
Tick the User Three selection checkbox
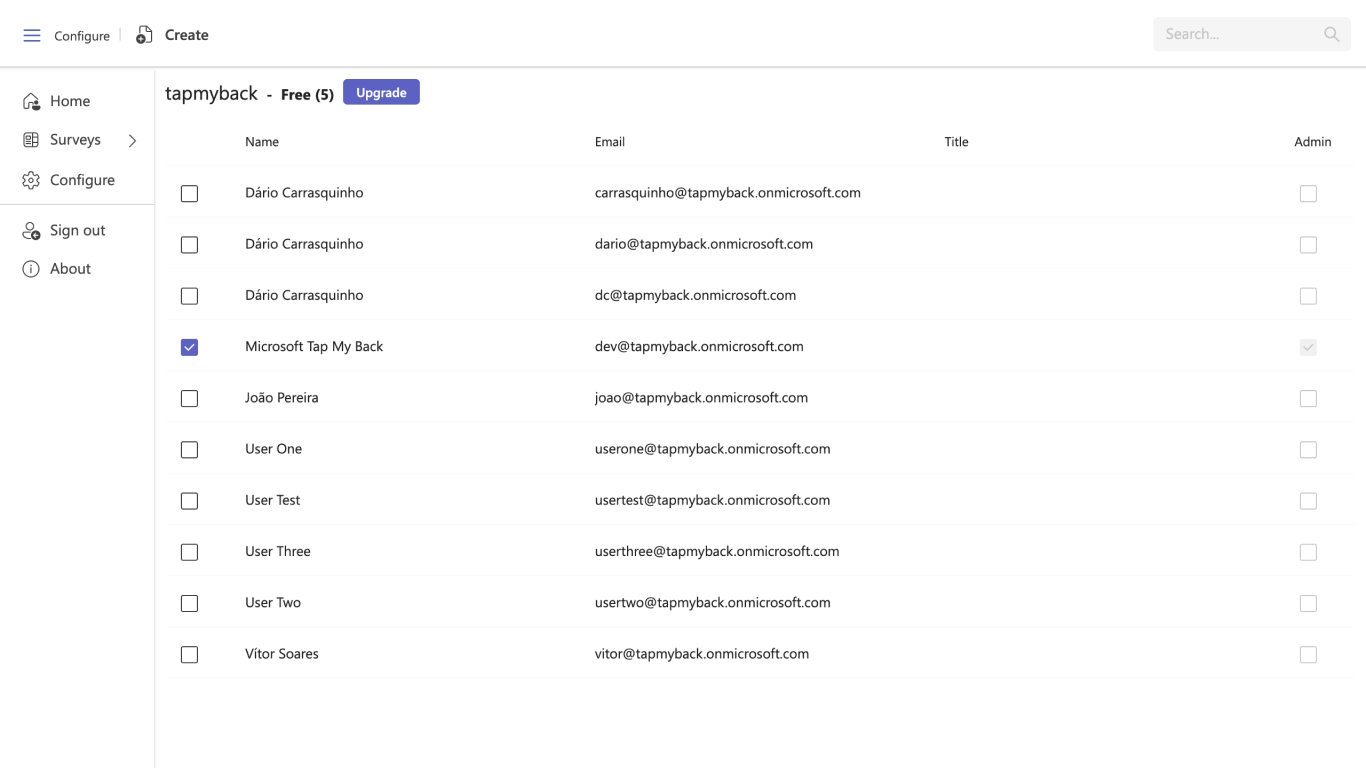pos(189,552)
